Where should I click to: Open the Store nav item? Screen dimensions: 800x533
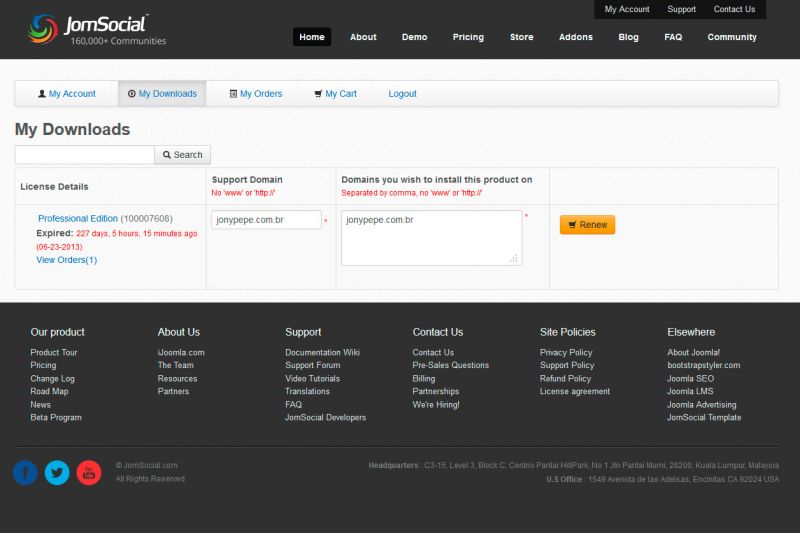coord(521,37)
